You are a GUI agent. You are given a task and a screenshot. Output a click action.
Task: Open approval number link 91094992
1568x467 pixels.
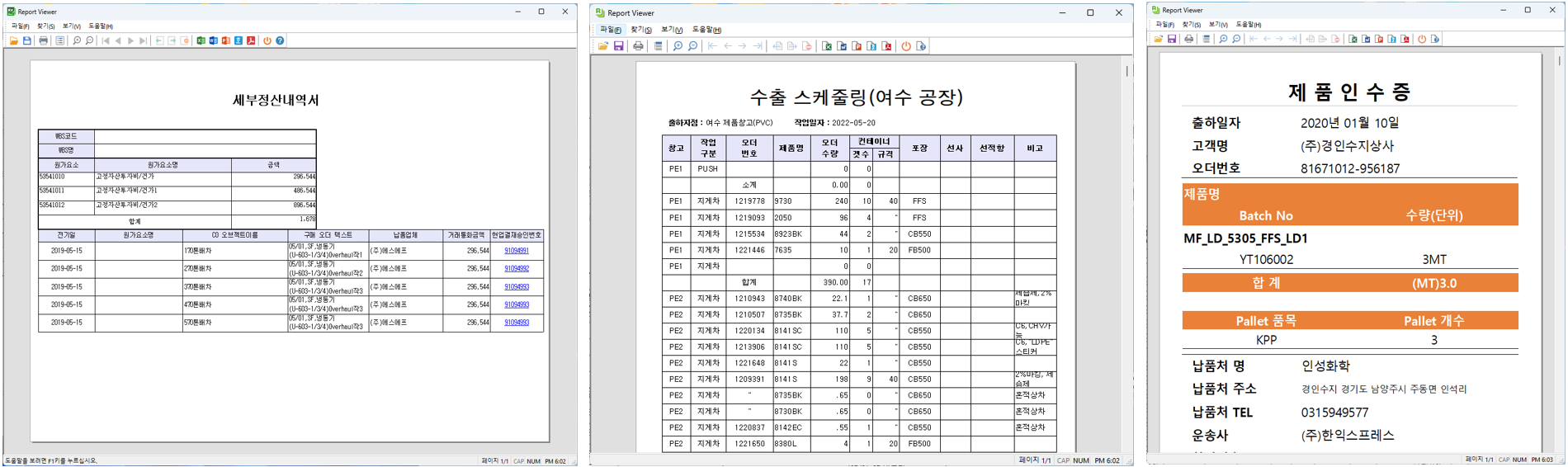click(x=517, y=269)
